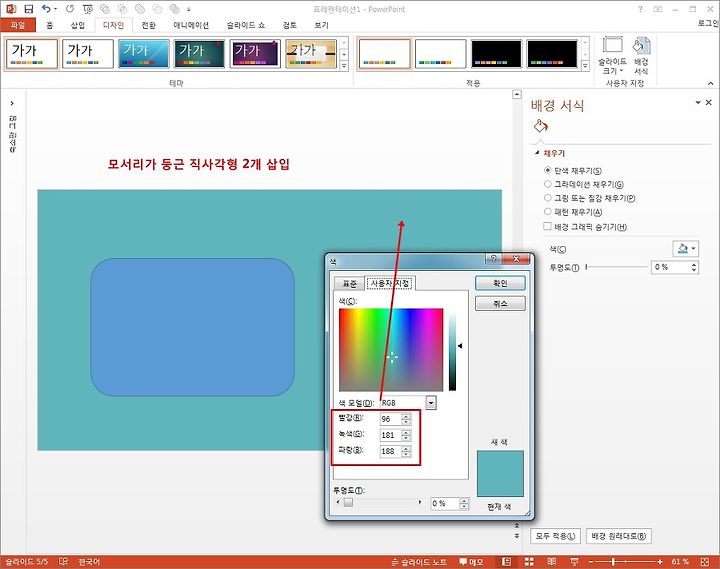Viewport: 720px width, 569px height.
Task: Open the Slide Size (슬라이드 크기) option
Action: (x=612, y=55)
